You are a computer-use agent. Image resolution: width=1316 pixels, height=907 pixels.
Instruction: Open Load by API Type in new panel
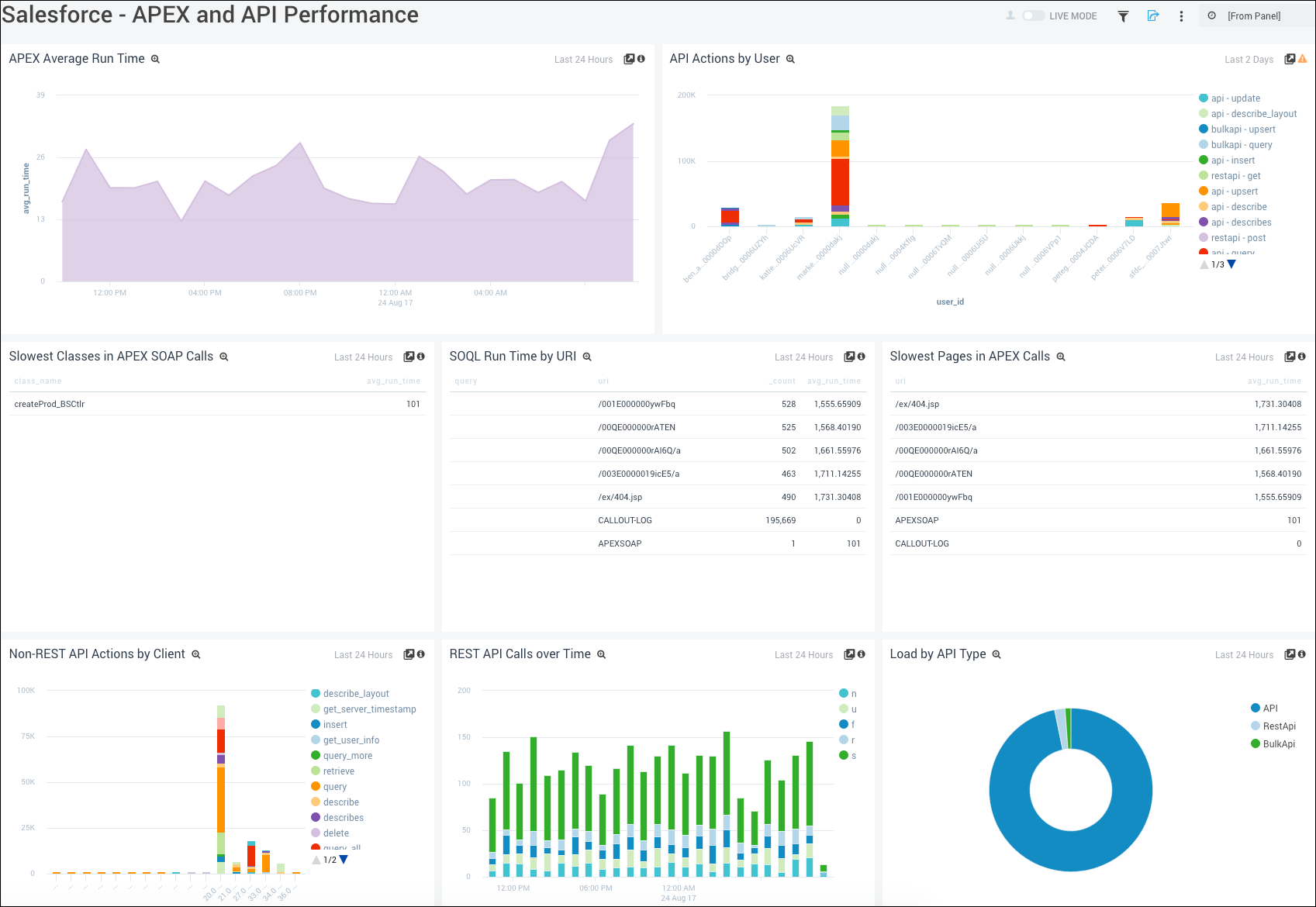tap(1290, 654)
